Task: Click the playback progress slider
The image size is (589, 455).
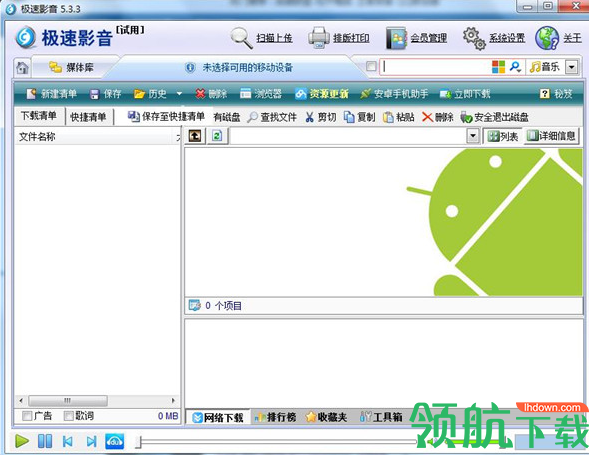Action: tap(278, 442)
